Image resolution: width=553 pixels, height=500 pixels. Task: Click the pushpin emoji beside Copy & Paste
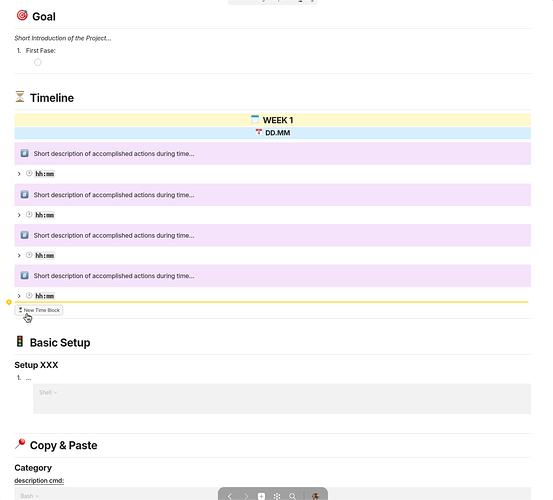click(x=20, y=444)
